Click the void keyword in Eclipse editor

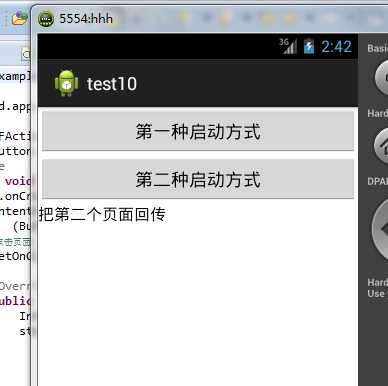(18, 181)
